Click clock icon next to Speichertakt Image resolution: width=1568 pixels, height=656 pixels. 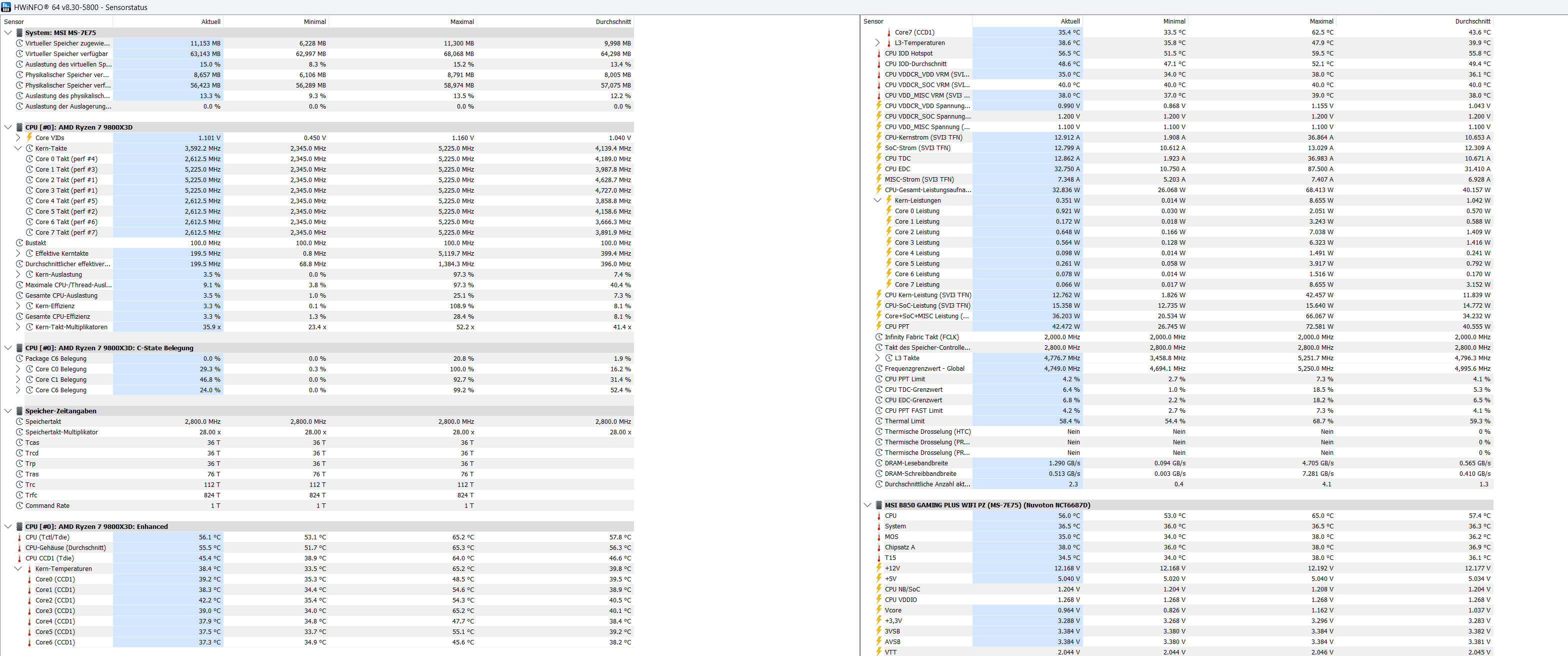pyautogui.click(x=19, y=421)
